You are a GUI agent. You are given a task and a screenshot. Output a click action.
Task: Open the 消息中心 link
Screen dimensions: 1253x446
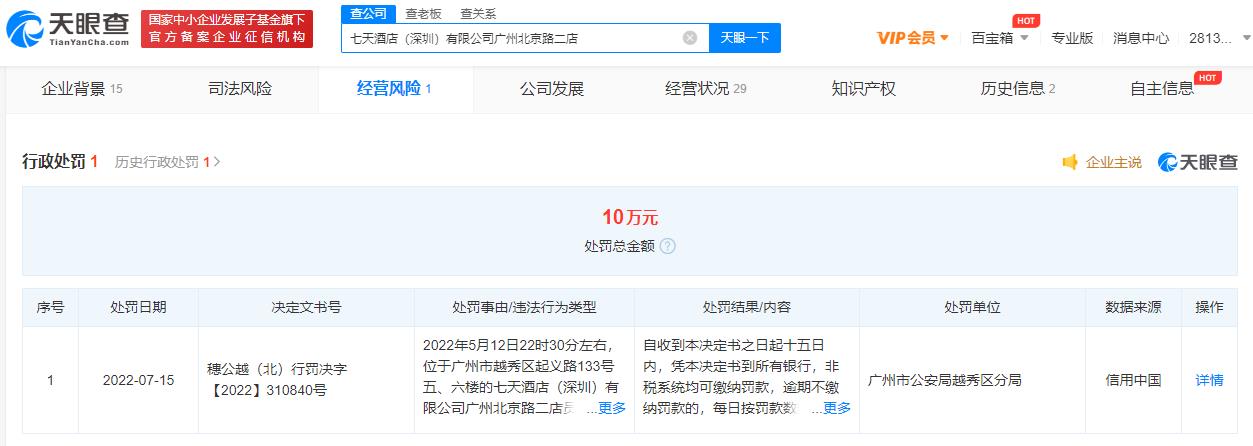click(x=1140, y=38)
